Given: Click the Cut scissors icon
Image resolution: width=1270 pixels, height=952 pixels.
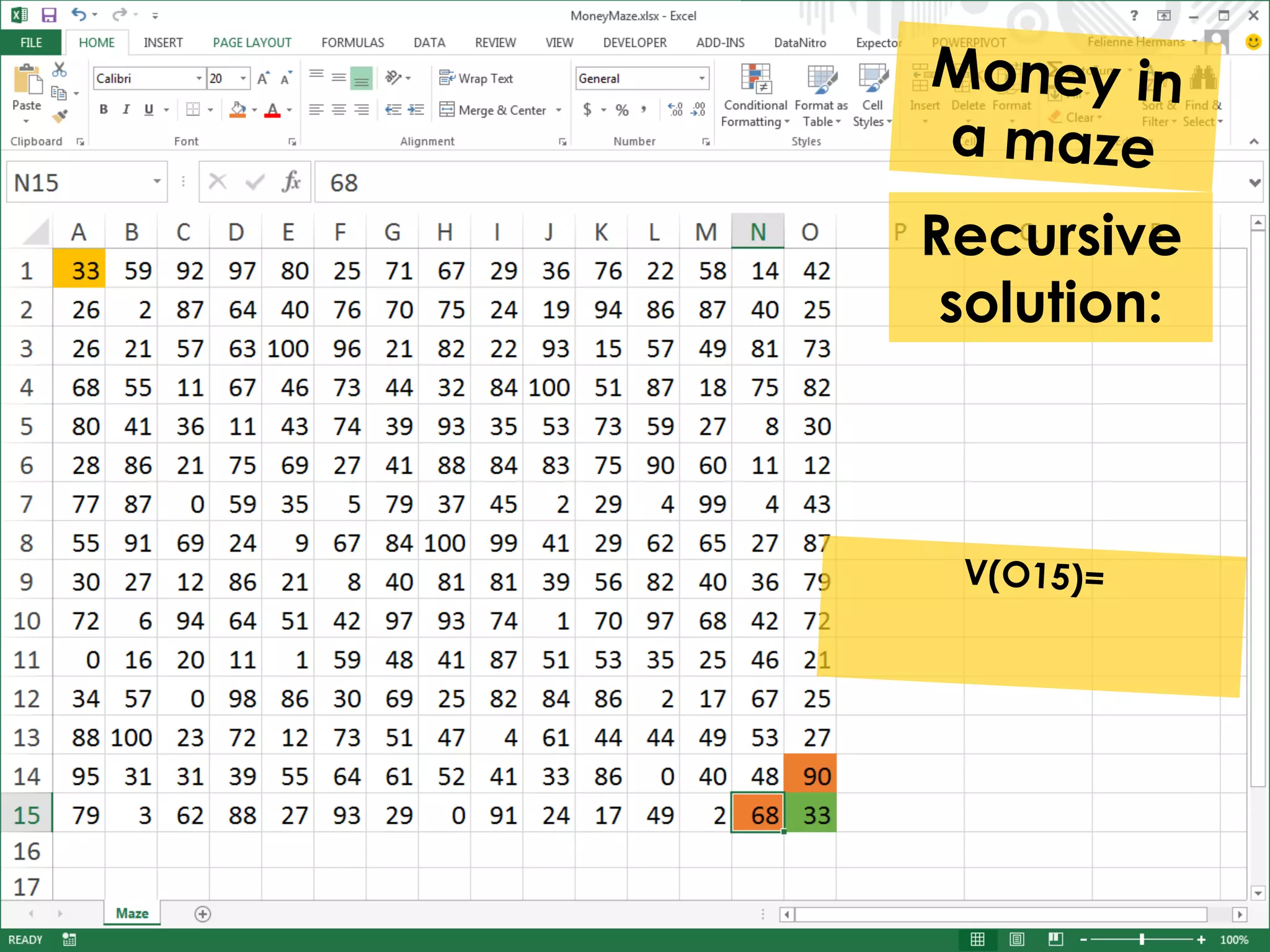Looking at the screenshot, I should coord(59,69).
